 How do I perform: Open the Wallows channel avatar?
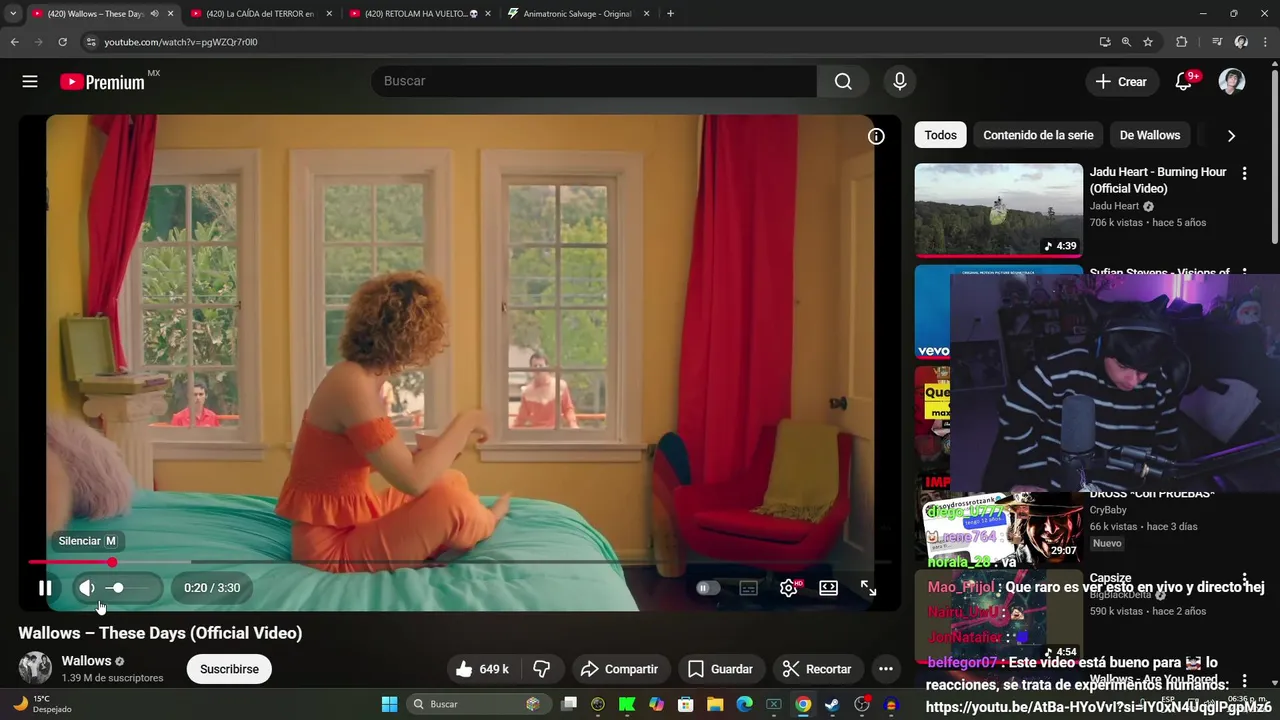(35, 668)
